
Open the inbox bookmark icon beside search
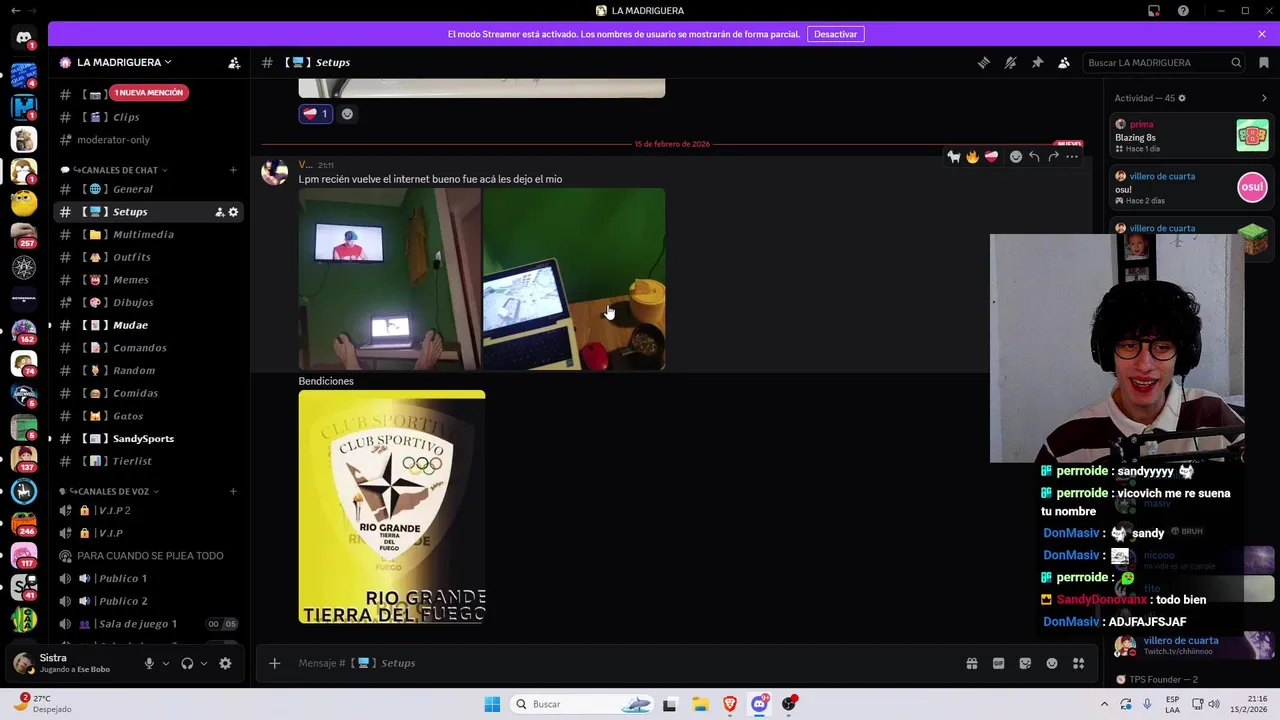tap(1264, 62)
